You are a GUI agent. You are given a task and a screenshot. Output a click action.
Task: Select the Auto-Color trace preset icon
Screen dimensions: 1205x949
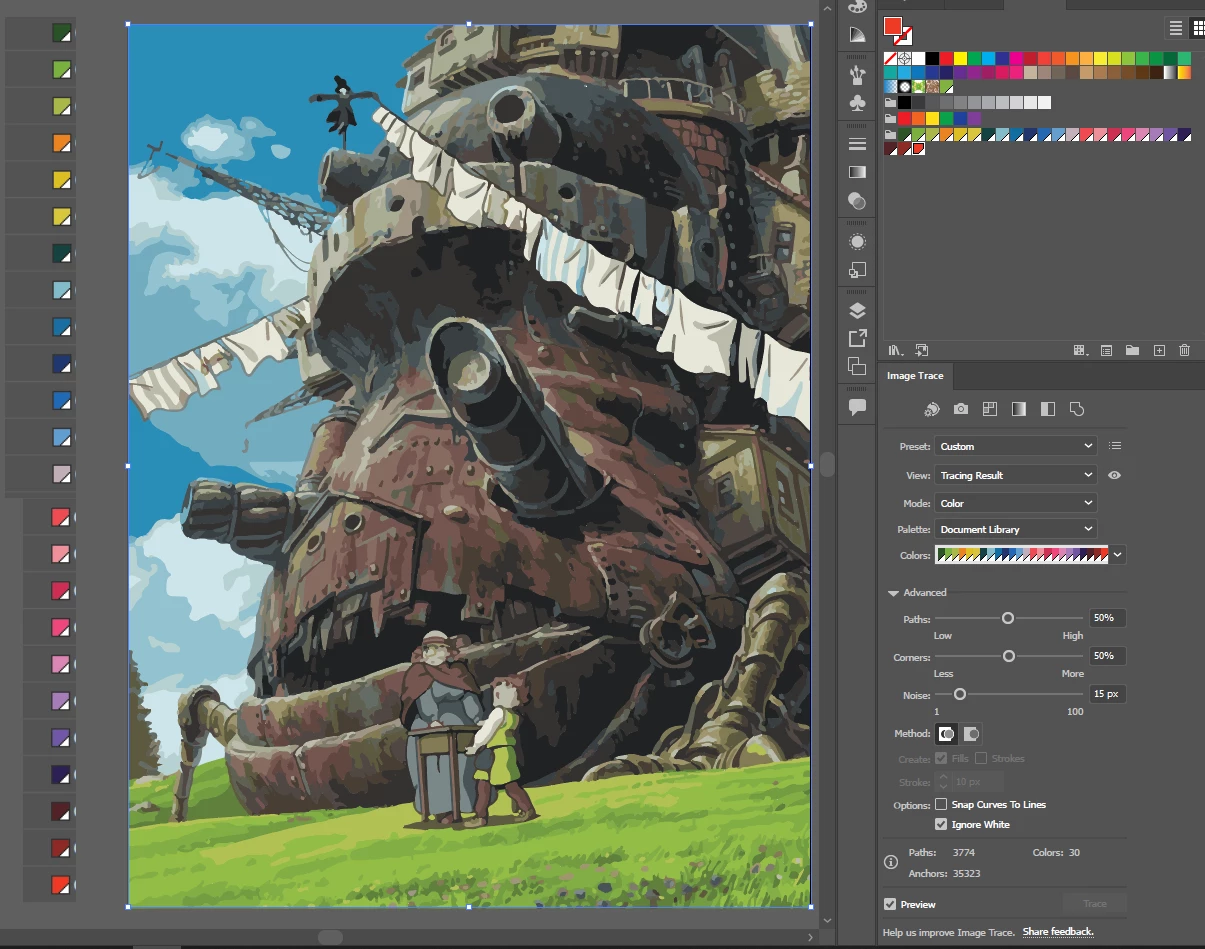click(932, 409)
